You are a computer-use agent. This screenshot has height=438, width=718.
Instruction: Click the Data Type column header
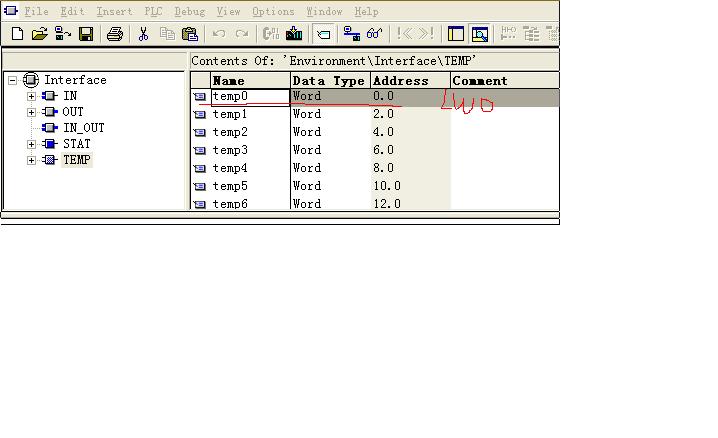[330, 81]
